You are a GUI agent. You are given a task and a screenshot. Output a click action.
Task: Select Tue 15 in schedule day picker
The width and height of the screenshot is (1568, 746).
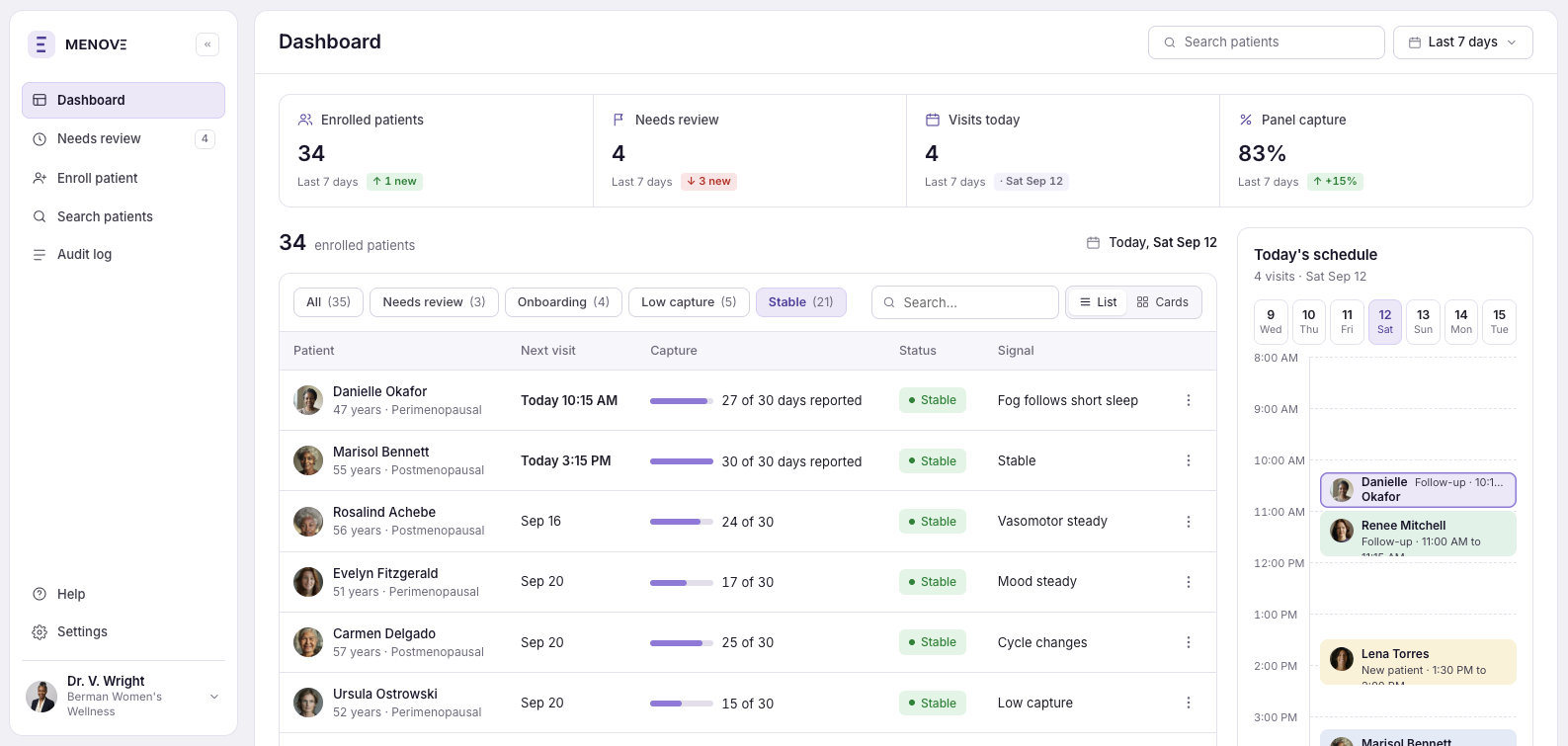click(1500, 322)
